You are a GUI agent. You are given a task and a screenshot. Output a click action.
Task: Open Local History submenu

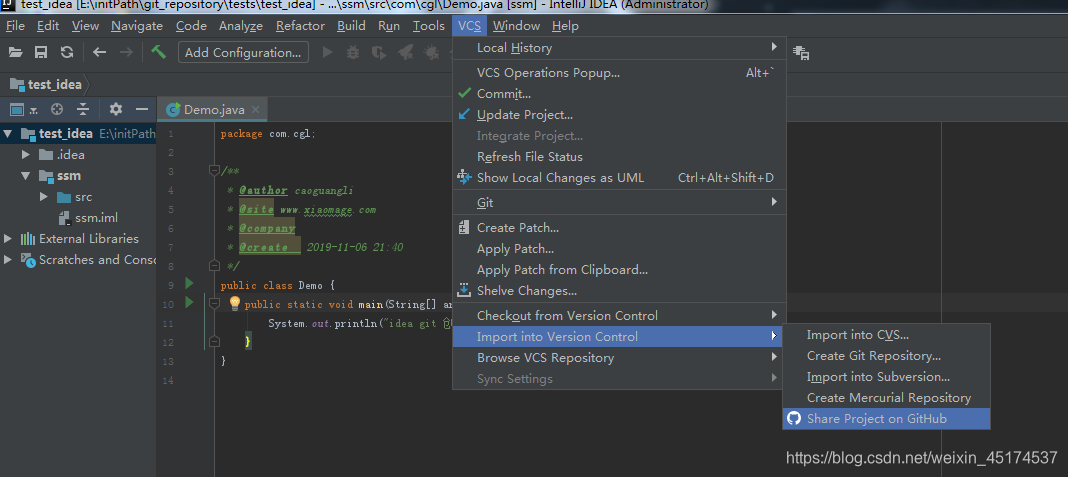click(619, 48)
